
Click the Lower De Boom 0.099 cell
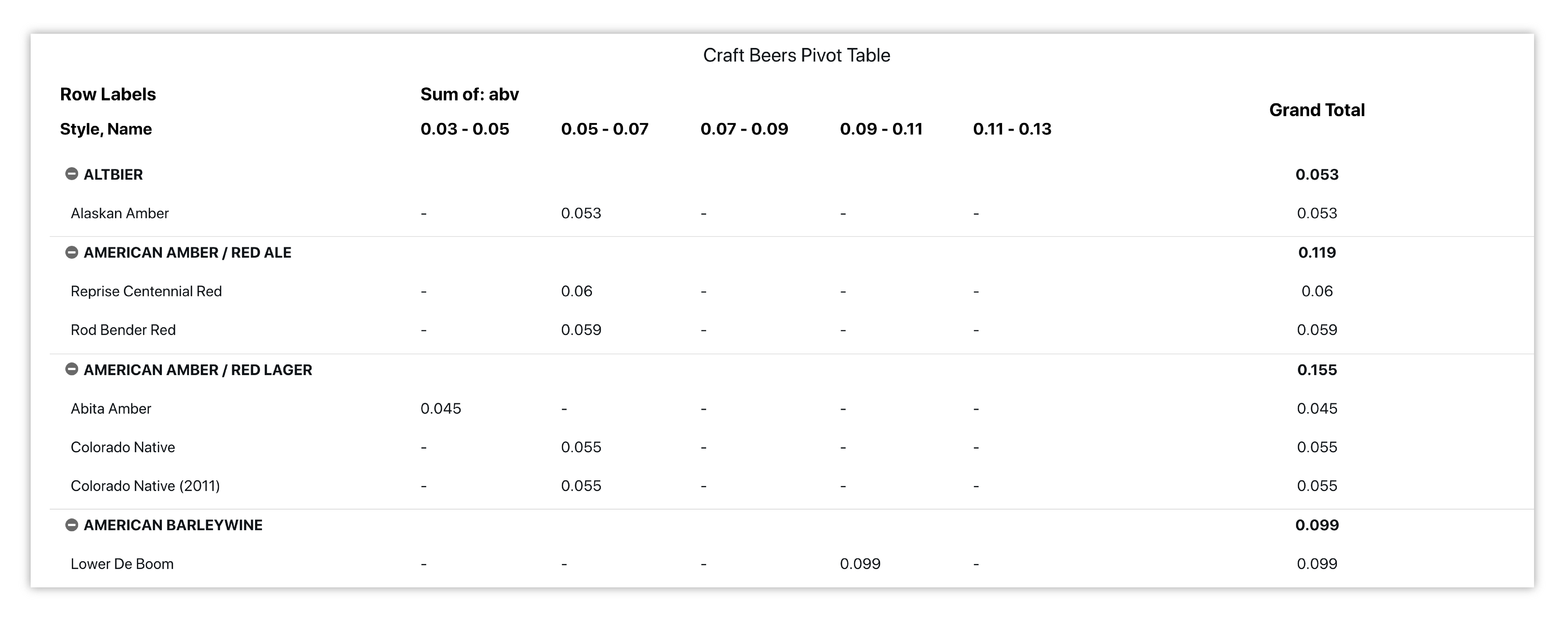(x=859, y=564)
